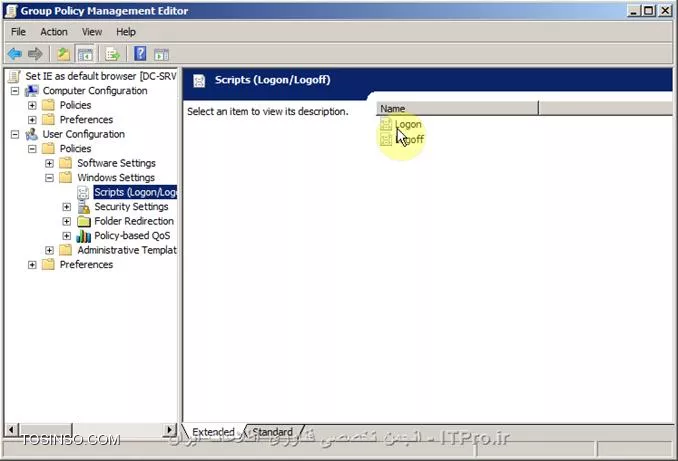Select Scripts (Logon/Logoff) tree label

(x=135, y=192)
